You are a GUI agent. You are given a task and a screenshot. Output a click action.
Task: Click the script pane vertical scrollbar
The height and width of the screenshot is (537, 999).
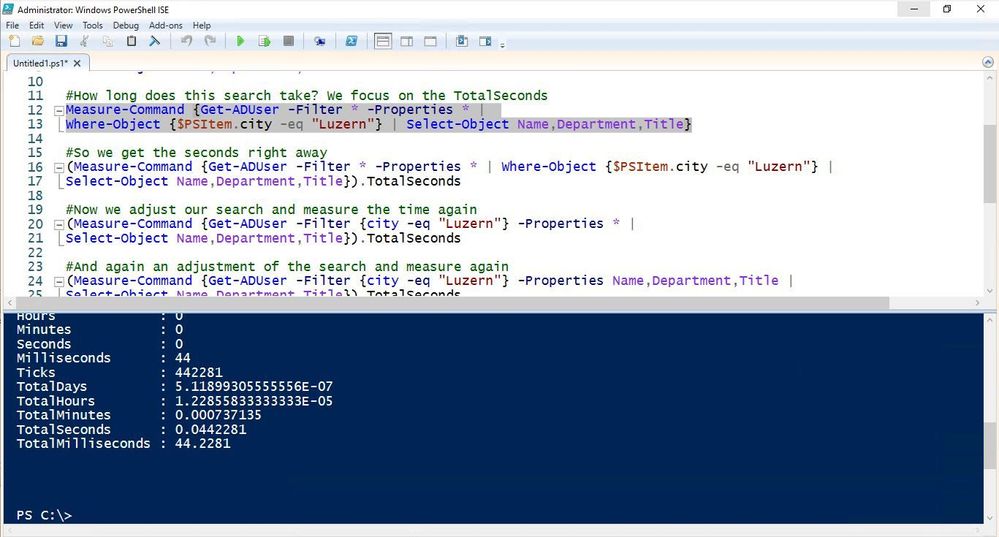[989, 163]
